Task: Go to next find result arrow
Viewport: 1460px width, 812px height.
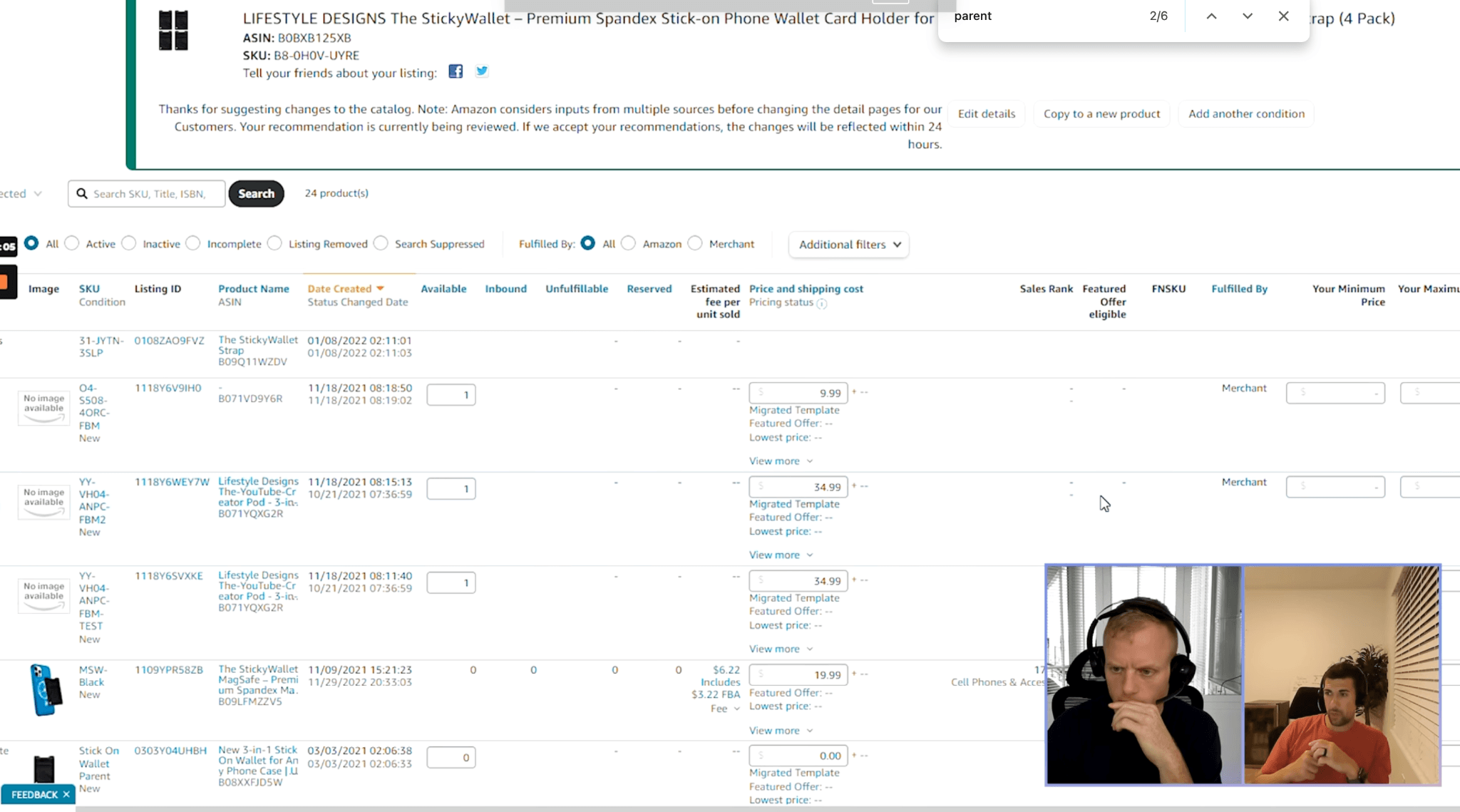Action: (1247, 16)
